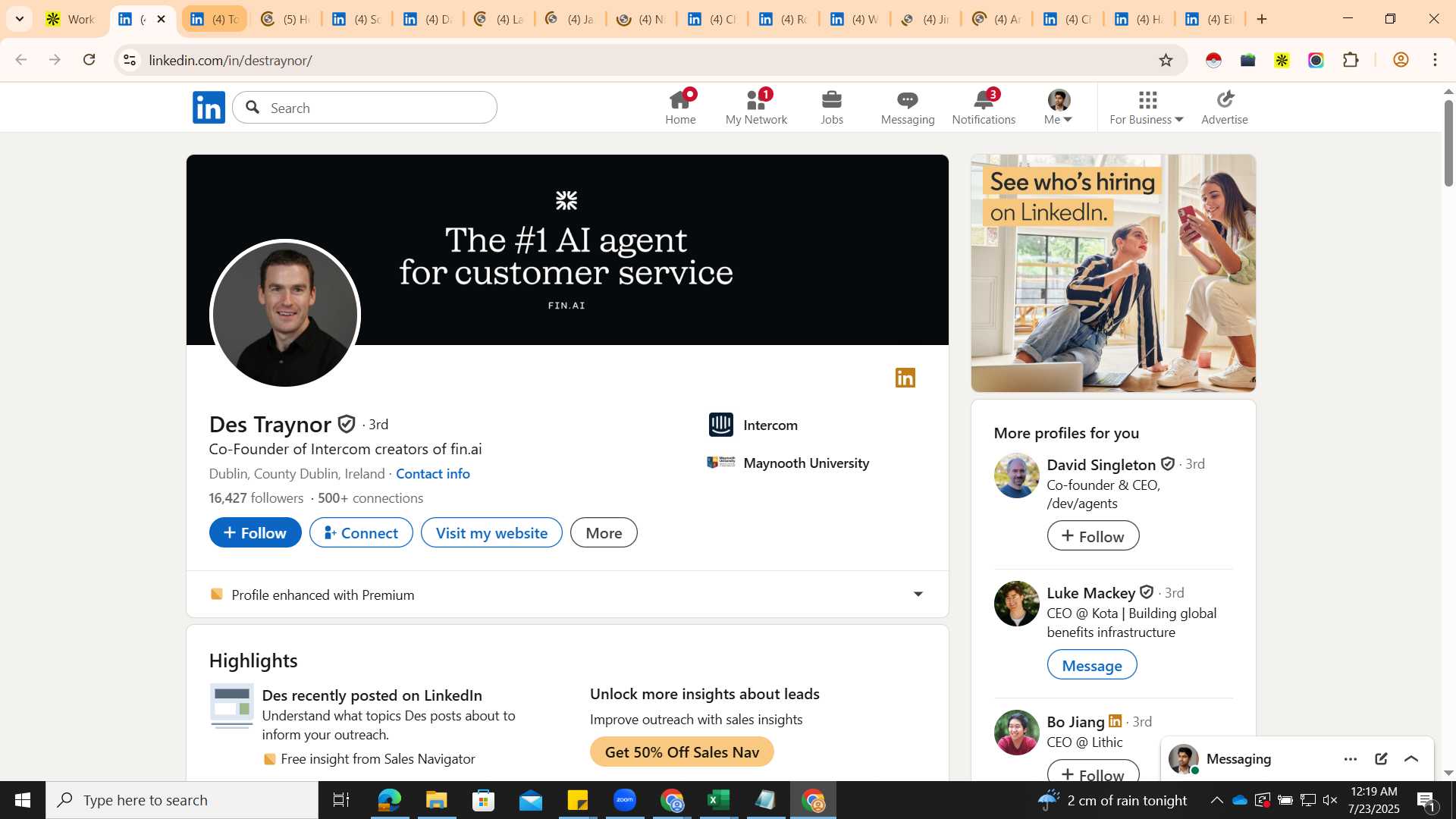The height and width of the screenshot is (819, 1456).
Task: Expand Profile enhanced with Premium section
Action: pyautogui.click(x=567, y=595)
